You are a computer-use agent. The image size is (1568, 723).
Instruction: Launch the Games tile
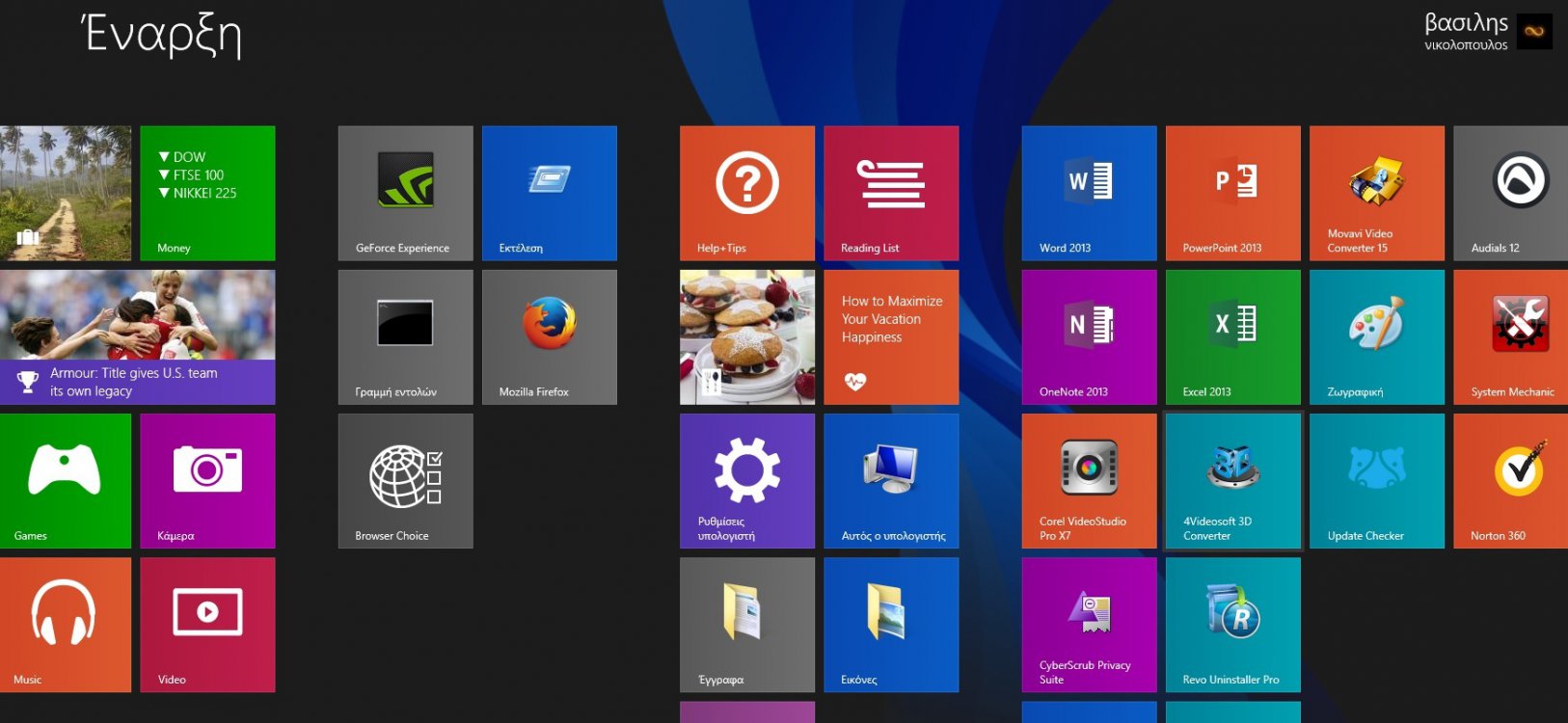click(65, 481)
